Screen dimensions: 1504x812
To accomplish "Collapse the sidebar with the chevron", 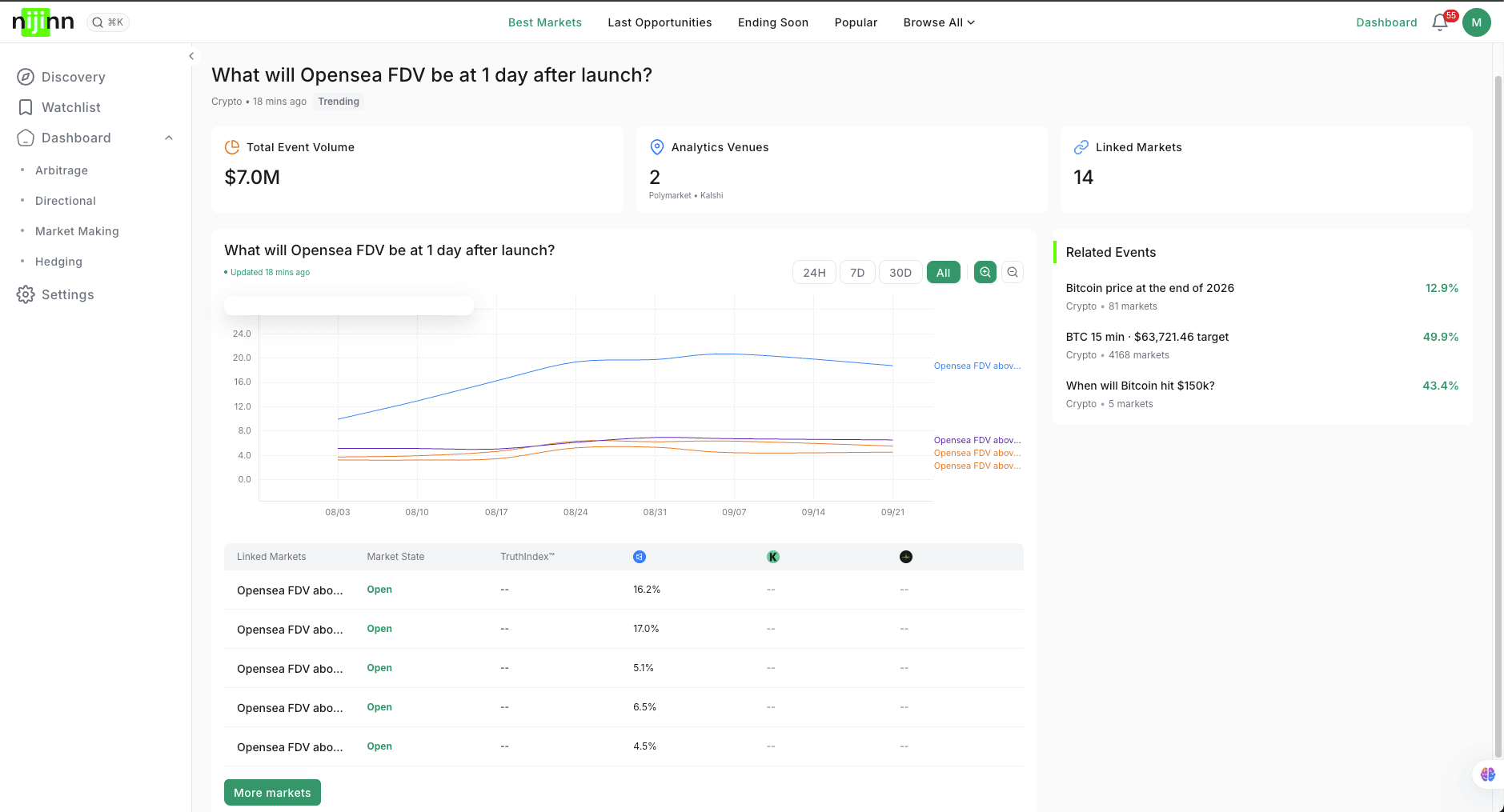I will (191, 56).
